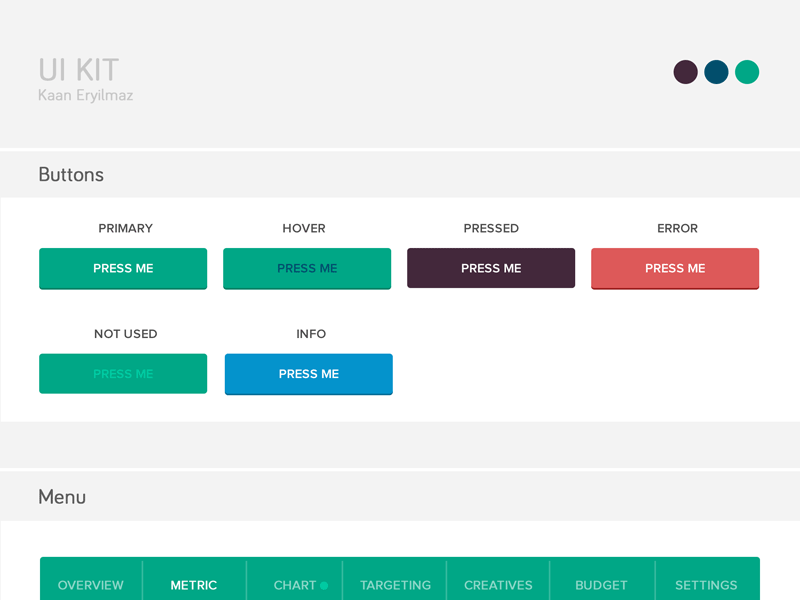Click the UI KIT title
Image resolution: width=800 pixels, height=600 pixels.
coord(76,70)
